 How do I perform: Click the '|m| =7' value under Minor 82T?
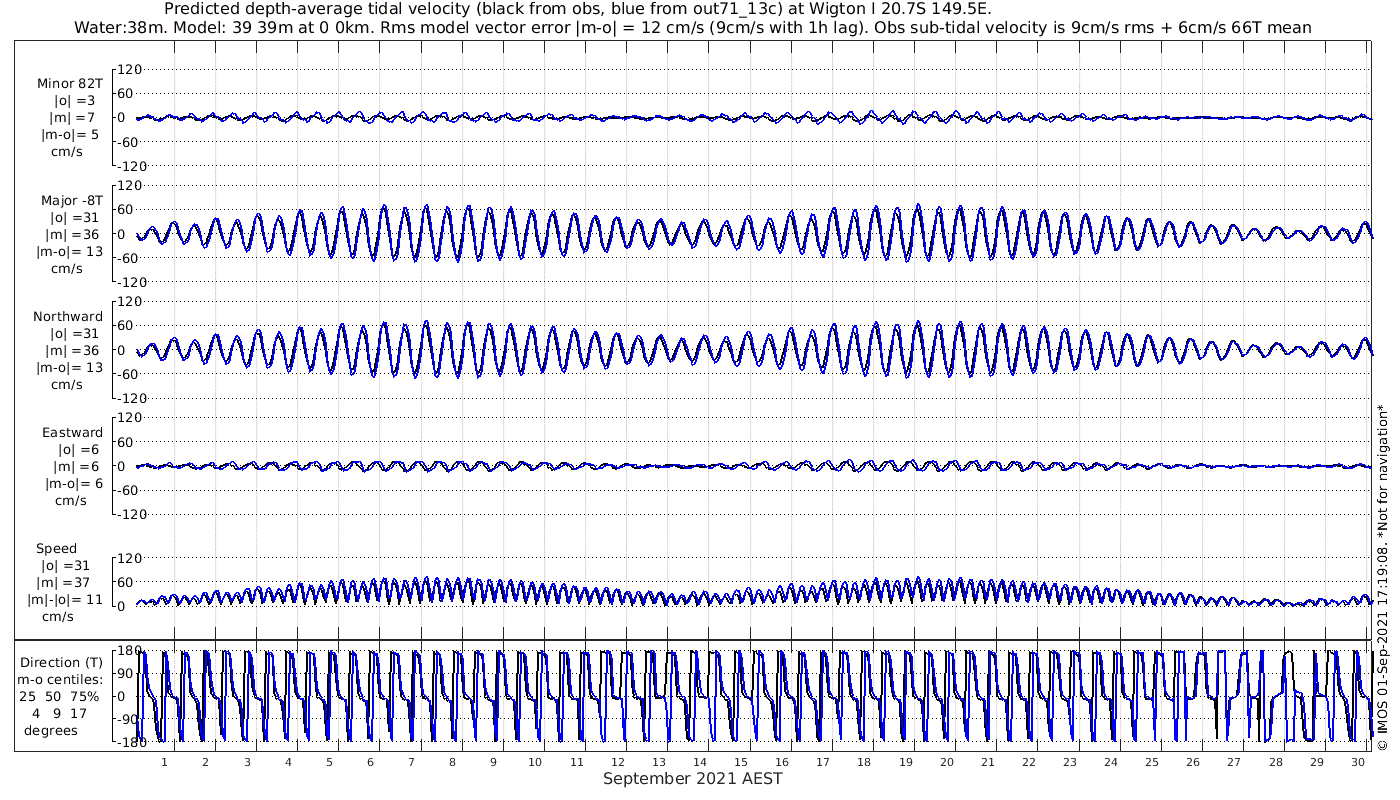pyautogui.click(x=74, y=118)
